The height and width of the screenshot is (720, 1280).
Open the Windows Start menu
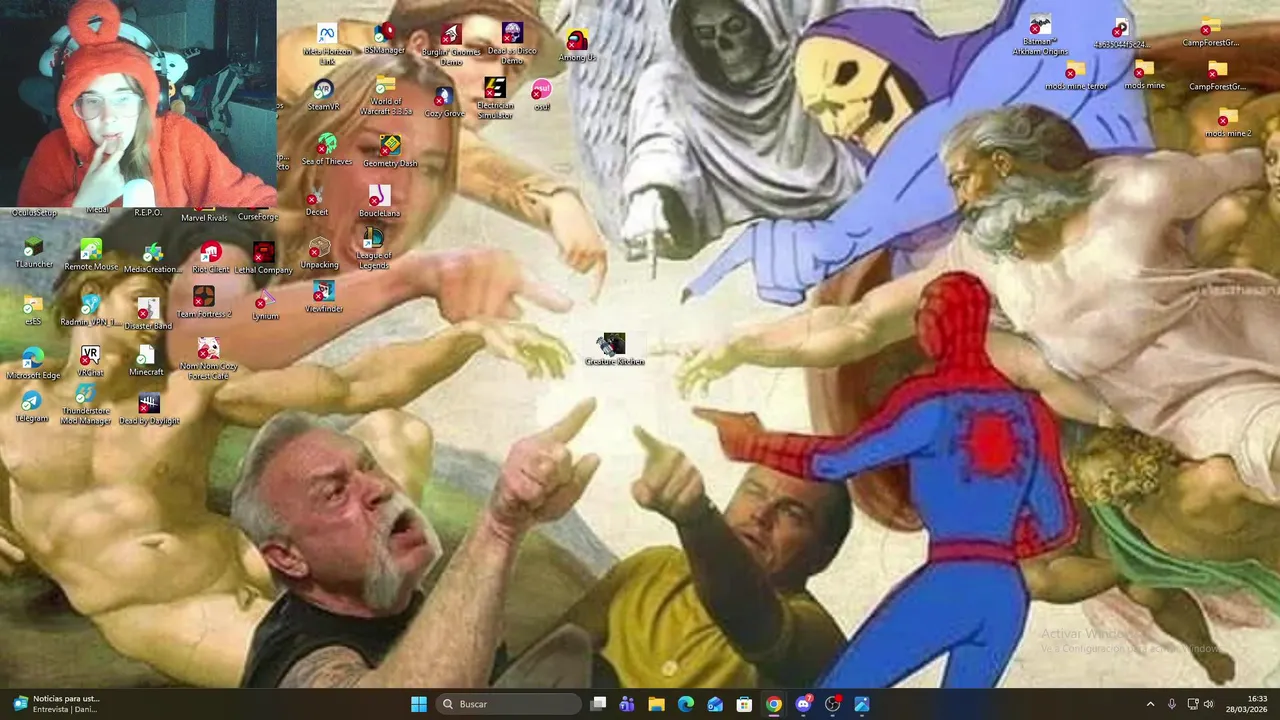(x=419, y=704)
